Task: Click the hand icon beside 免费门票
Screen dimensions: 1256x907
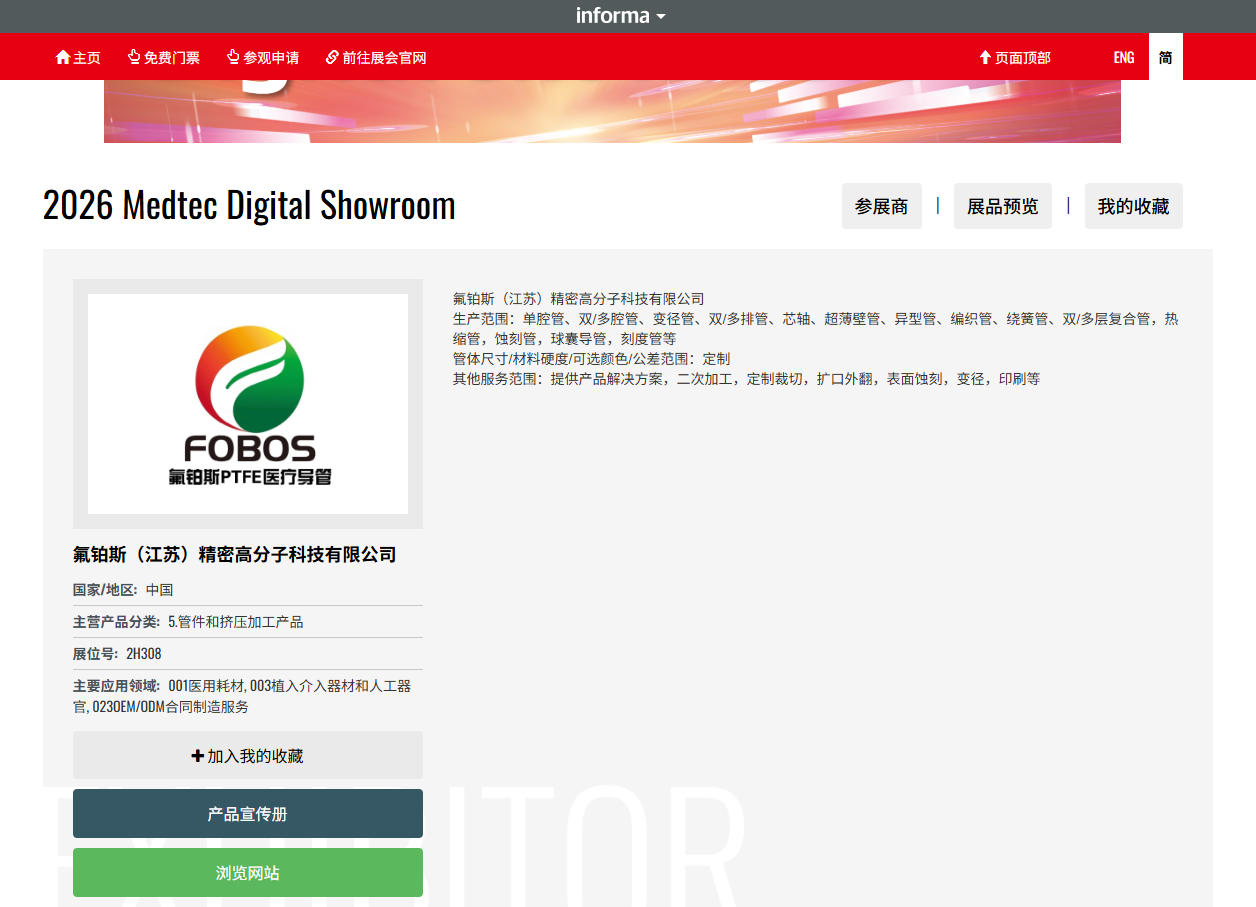Action: (134, 58)
